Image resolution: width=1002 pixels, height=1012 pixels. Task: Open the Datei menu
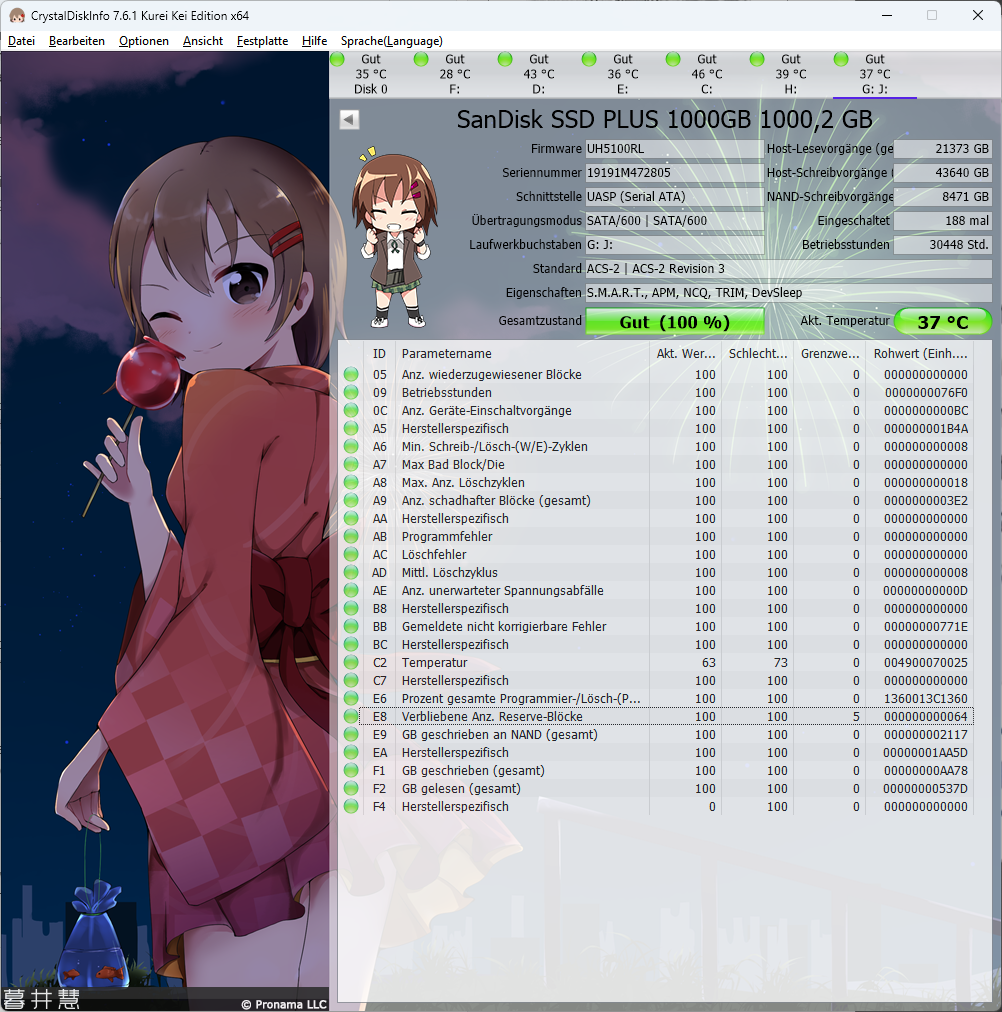coord(21,41)
